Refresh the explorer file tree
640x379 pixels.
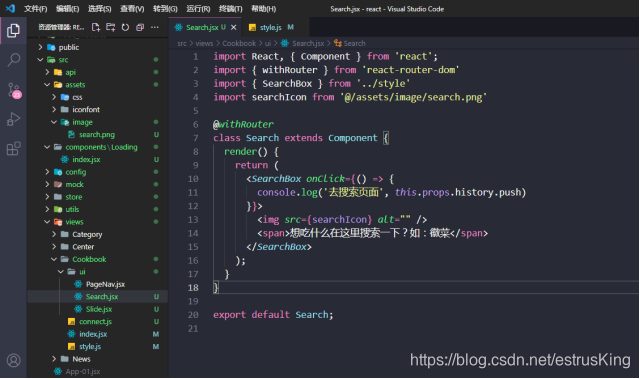125,27
